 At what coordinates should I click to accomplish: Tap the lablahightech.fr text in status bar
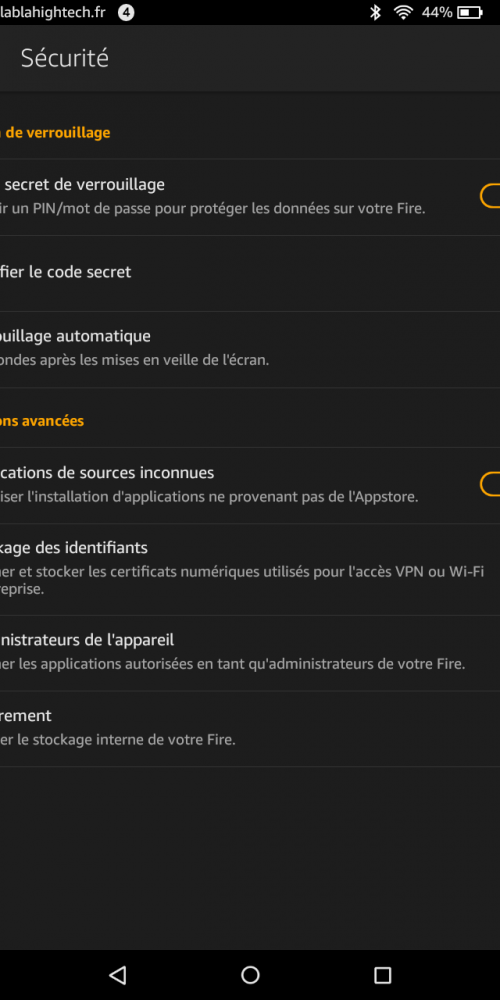pos(52,12)
